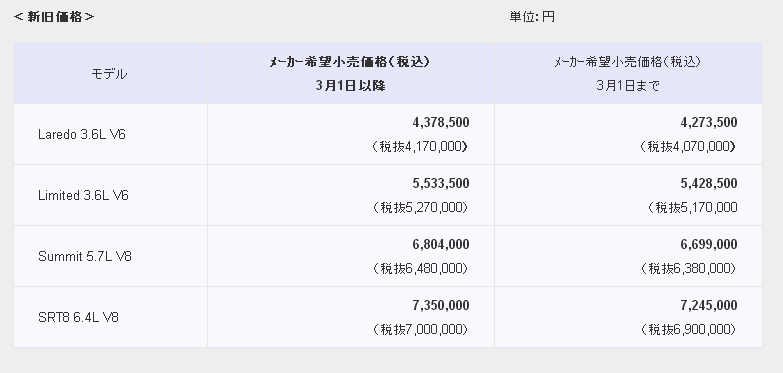
Task: Select the new Summit price 6,804,000
Action: click(x=441, y=244)
